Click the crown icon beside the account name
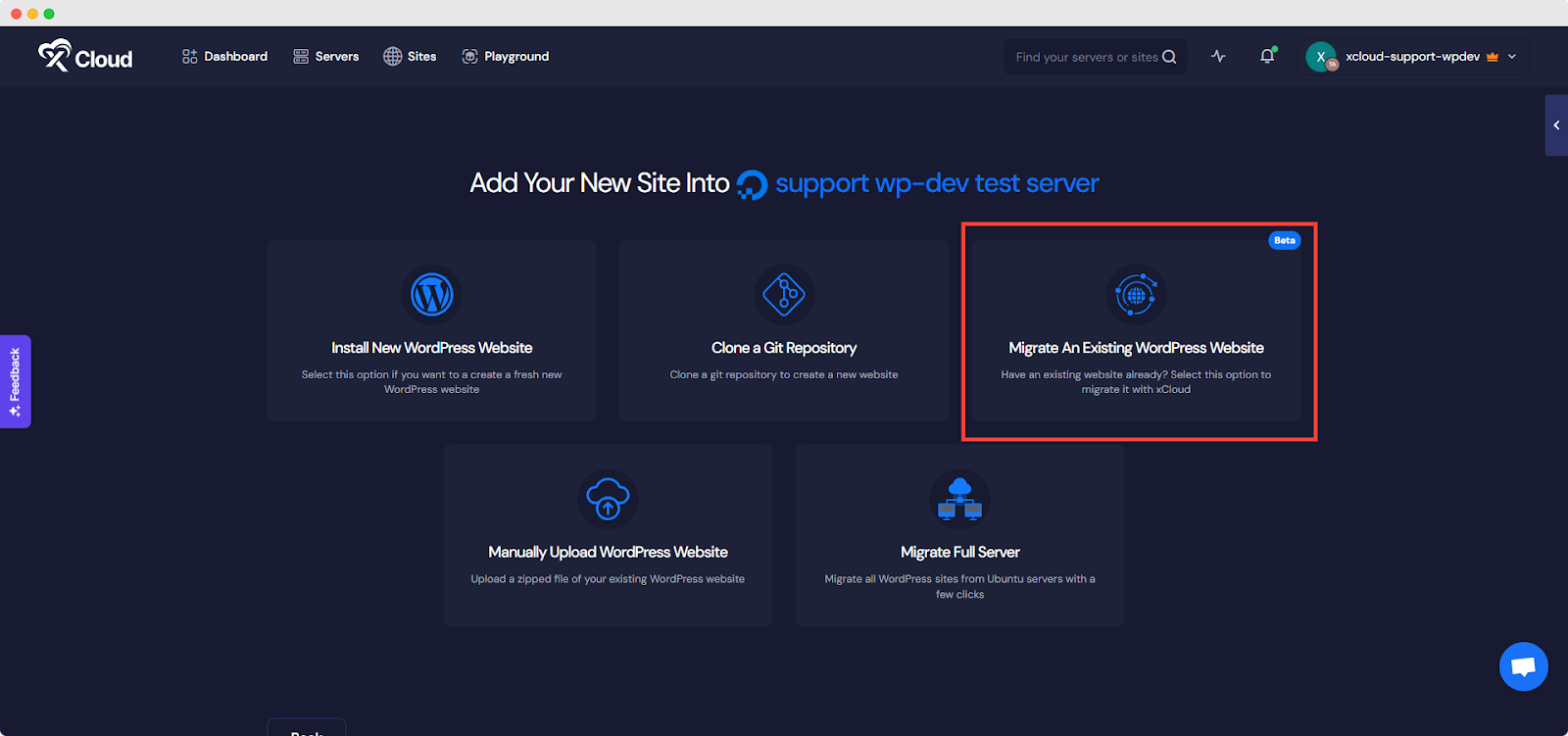 (x=1493, y=57)
